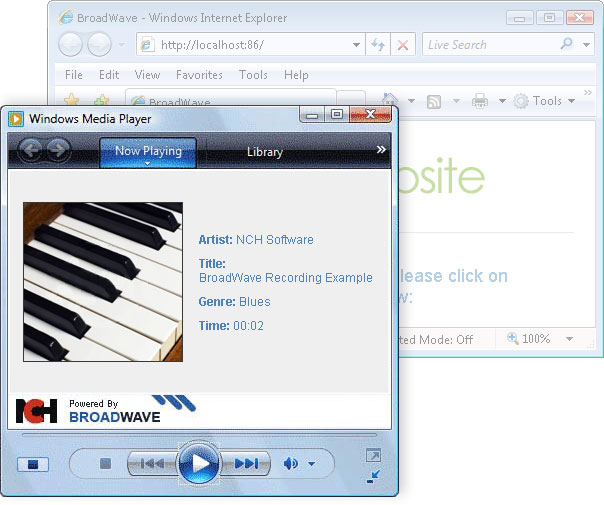
Task: Select the BroadWave browser tab
Action: (x=231, y=98)
